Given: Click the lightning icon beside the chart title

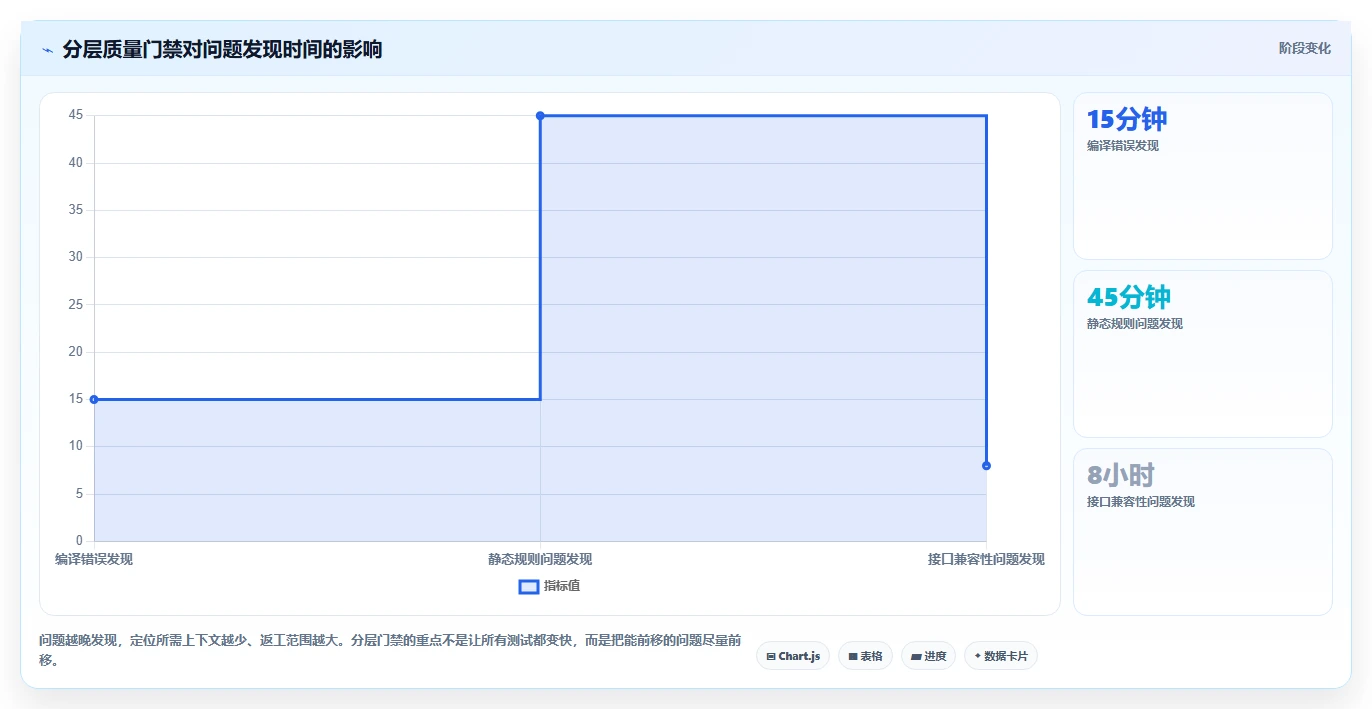Looking at the screenshot, I should click(x=48, y=50).
